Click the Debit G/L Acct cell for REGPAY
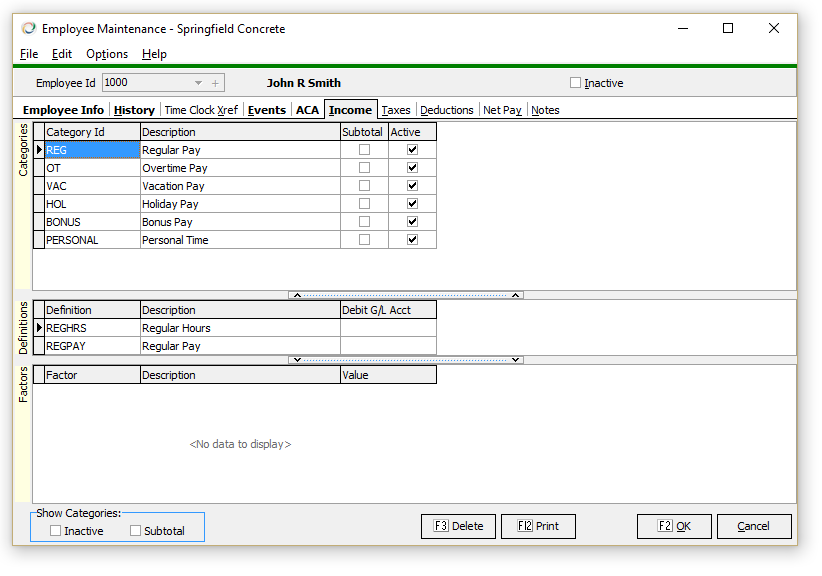 tap(388, 346)
